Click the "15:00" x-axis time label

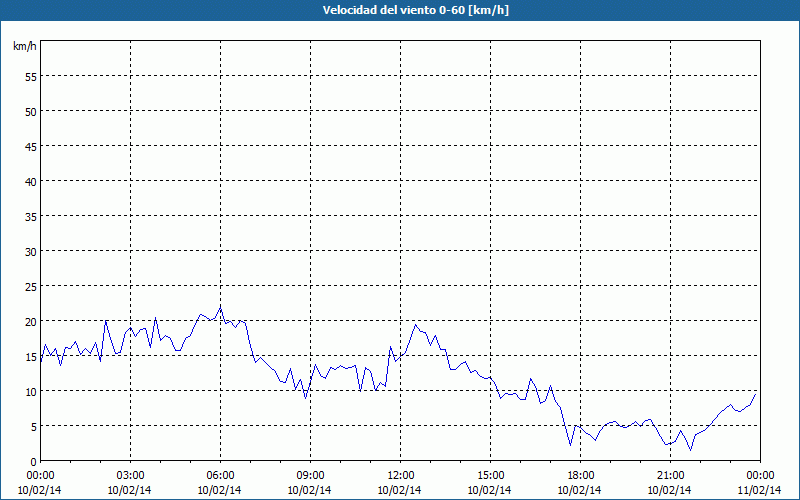tap(490, 476)
